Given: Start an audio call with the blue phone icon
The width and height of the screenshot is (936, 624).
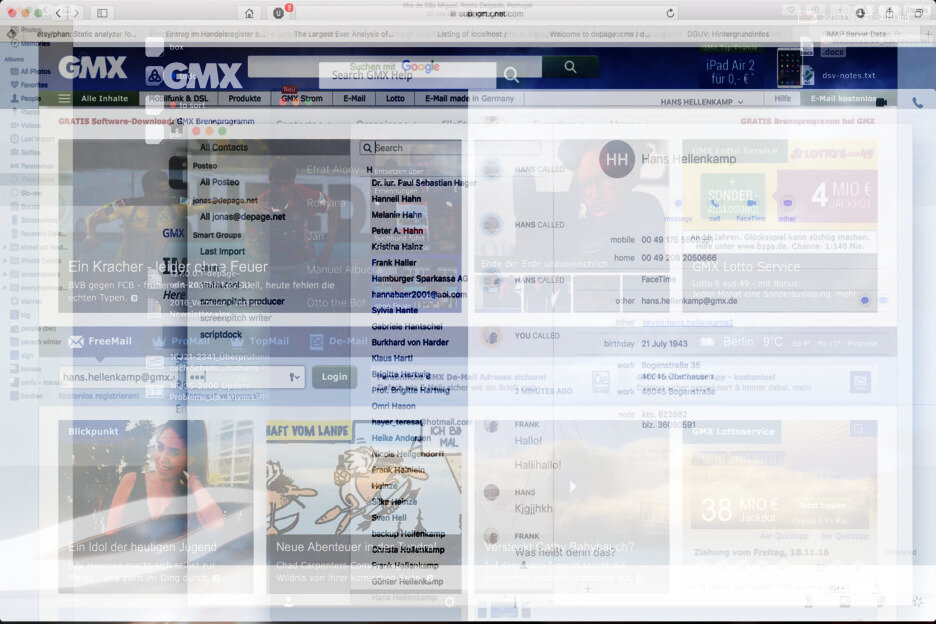Looking at the screenshot, I should tap(917, 103).
